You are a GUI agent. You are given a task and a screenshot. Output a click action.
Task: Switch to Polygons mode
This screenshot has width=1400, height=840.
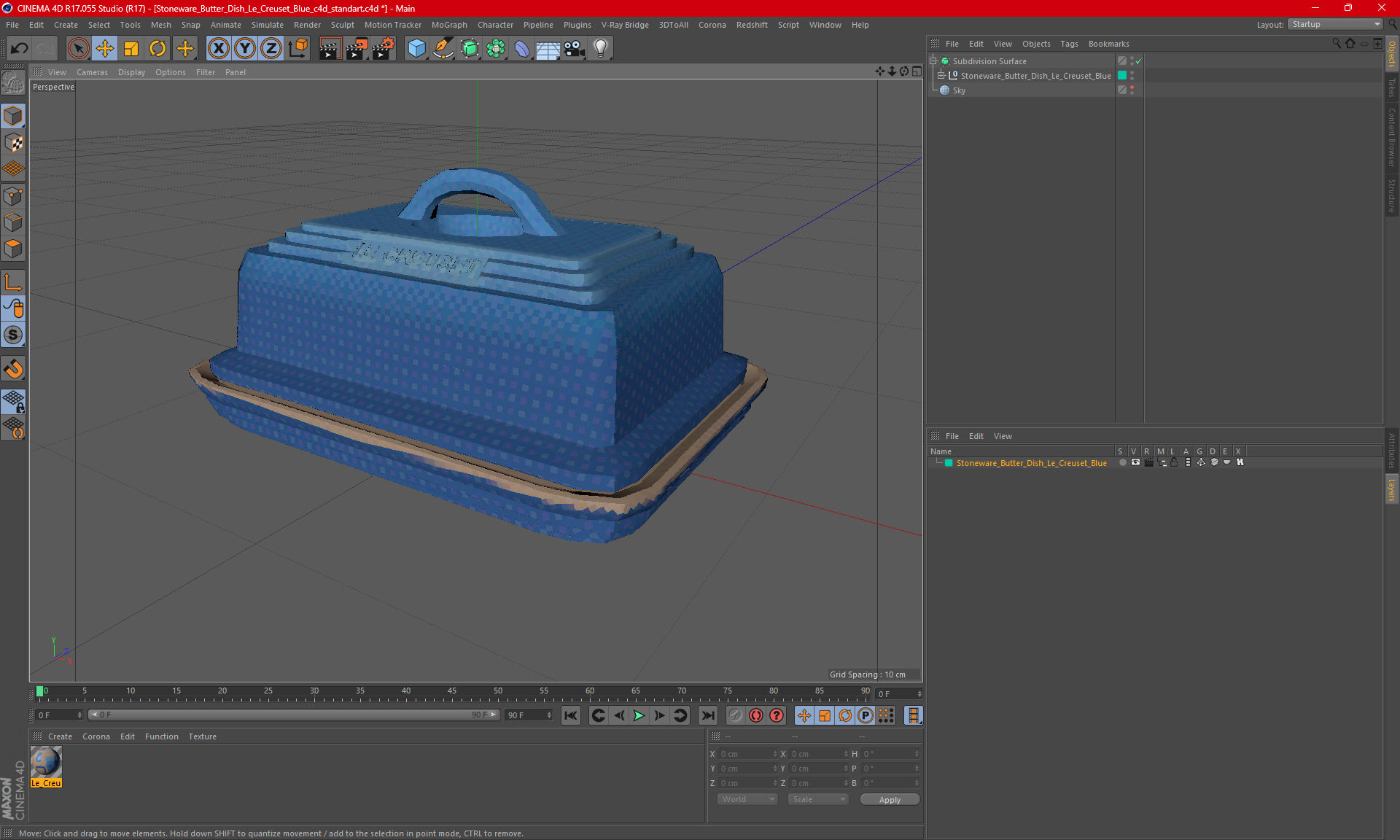[13, 249]
